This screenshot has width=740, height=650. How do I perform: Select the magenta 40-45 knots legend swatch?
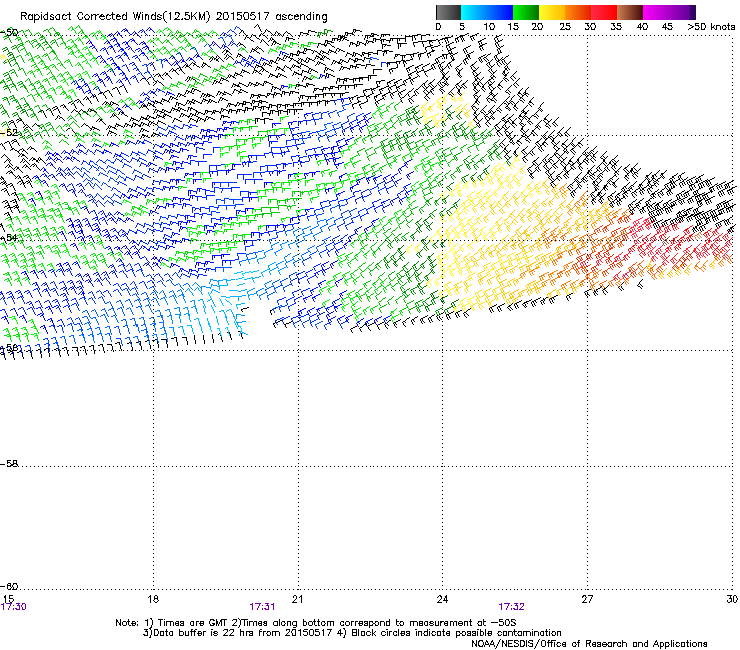656,12
